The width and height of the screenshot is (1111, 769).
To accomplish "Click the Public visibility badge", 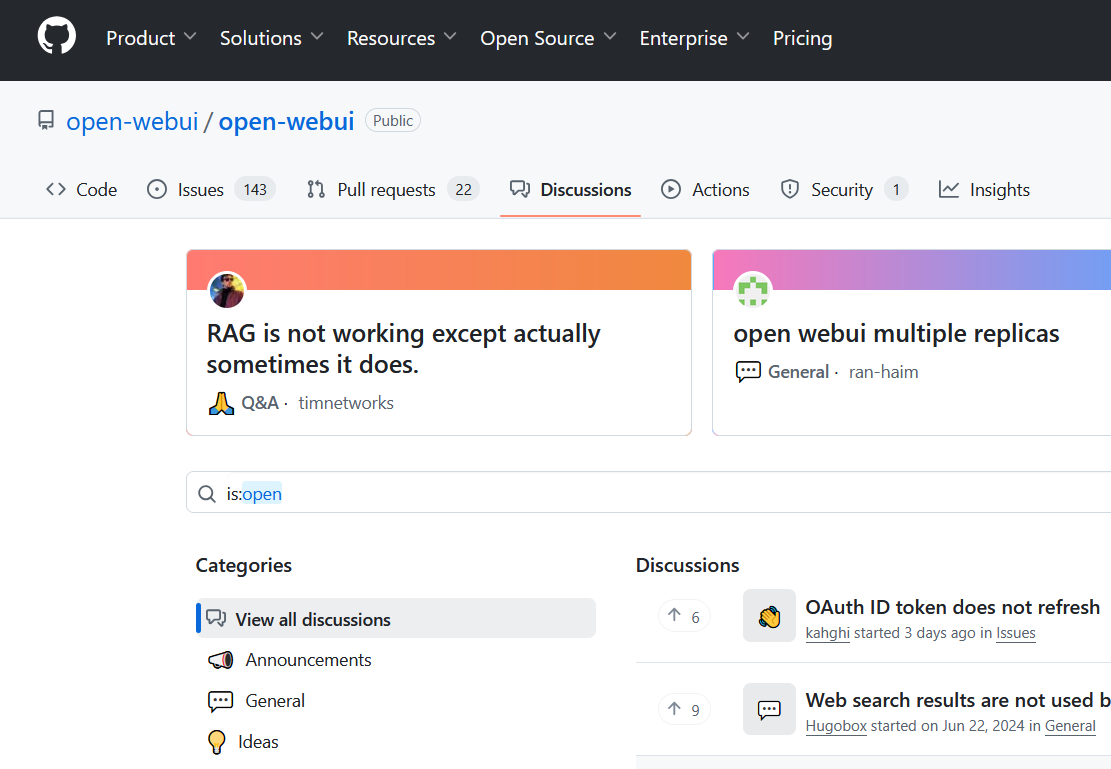I will pos(393,120).
